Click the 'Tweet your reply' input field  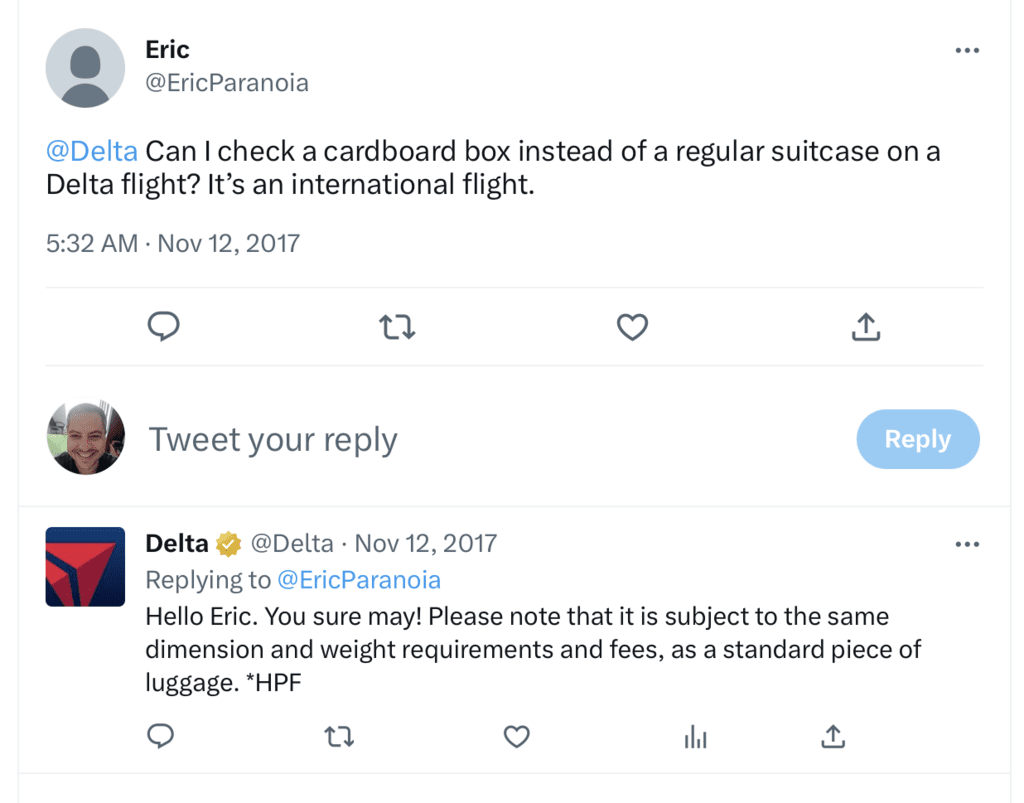point(272,439)
